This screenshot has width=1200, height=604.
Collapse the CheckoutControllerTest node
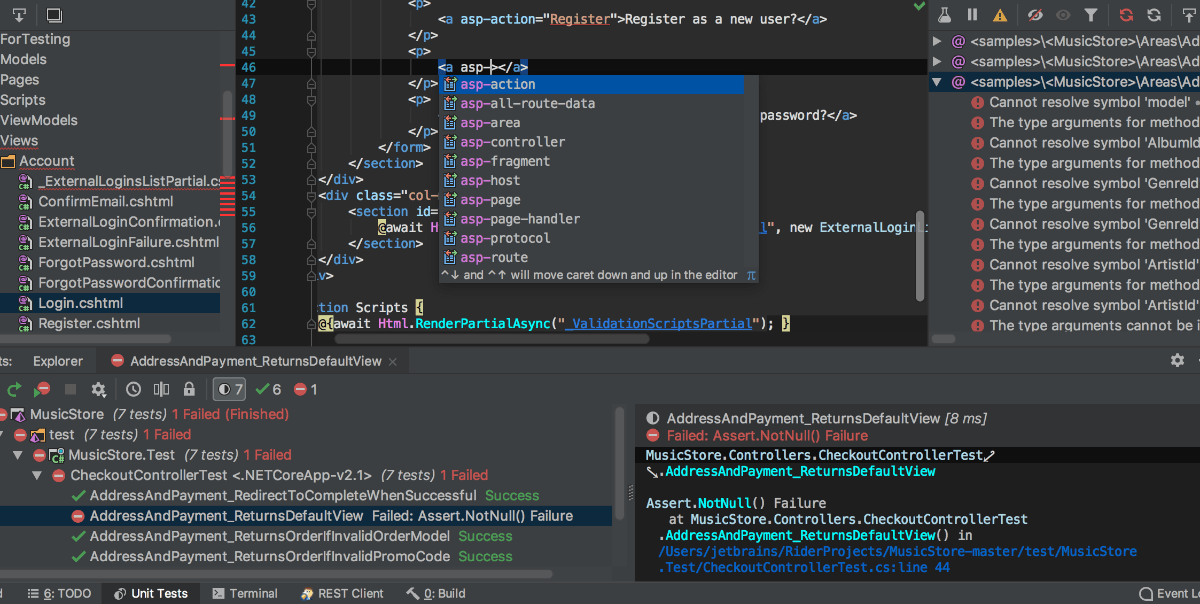[x=36, y=475]
